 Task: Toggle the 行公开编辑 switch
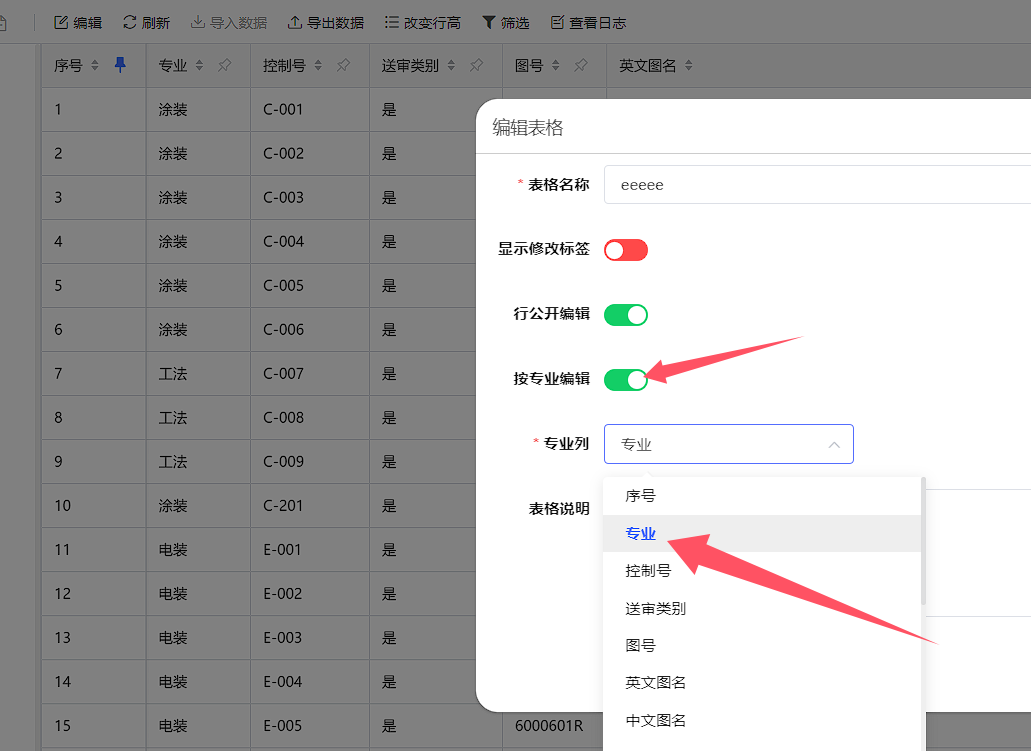[626, 314]
